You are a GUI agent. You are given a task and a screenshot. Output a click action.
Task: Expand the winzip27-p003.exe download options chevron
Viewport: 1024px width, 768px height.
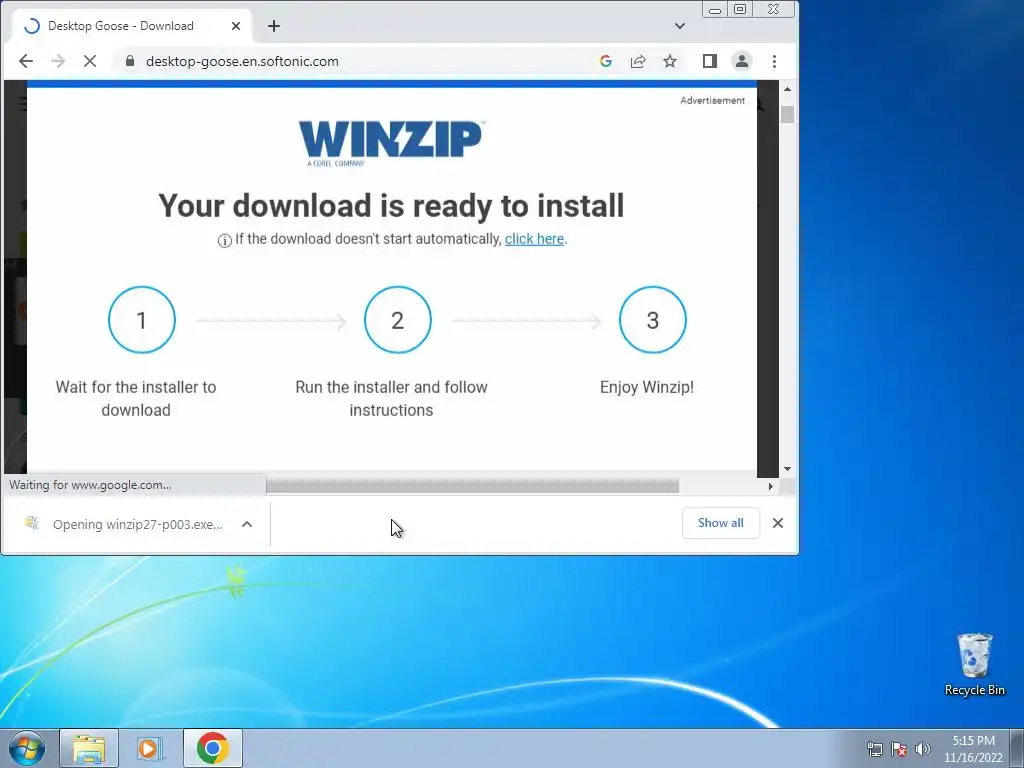[247, 524]
